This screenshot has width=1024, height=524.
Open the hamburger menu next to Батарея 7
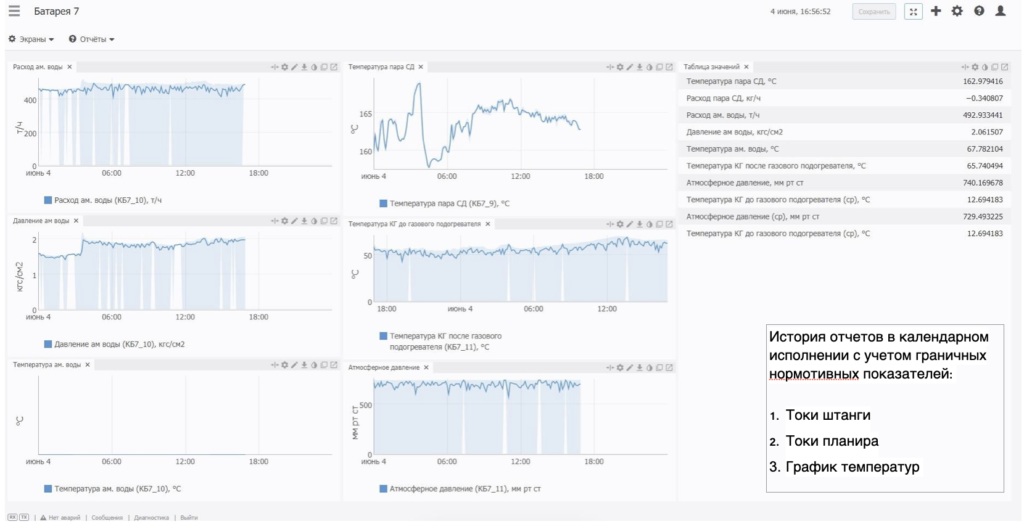coord(14,11)
